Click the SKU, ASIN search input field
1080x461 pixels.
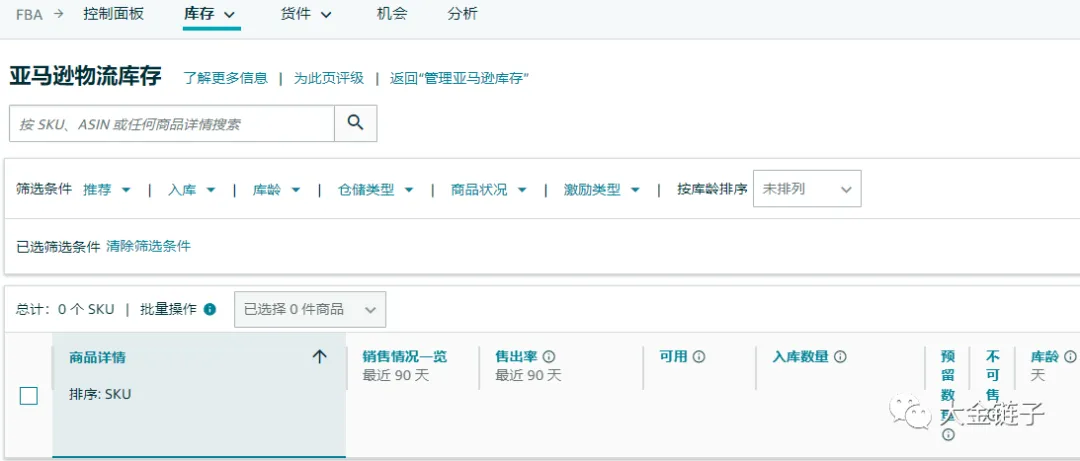tap(172, 123)
